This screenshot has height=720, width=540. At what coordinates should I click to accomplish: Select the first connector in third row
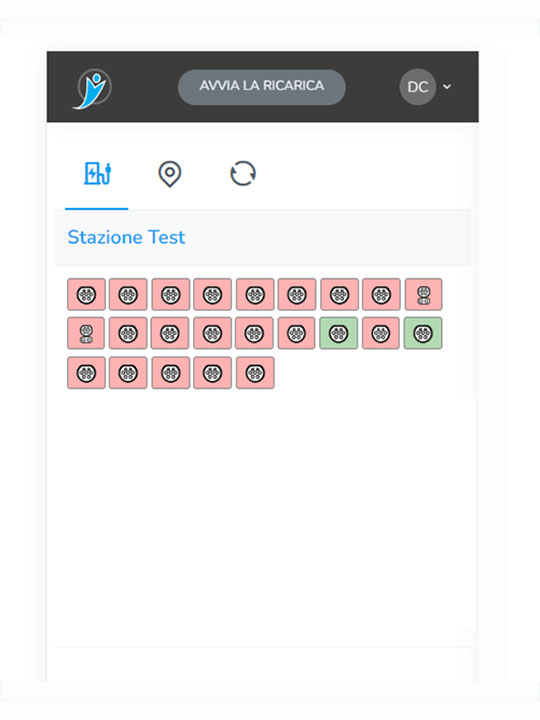pyautogui.click(x=86, y=373)
